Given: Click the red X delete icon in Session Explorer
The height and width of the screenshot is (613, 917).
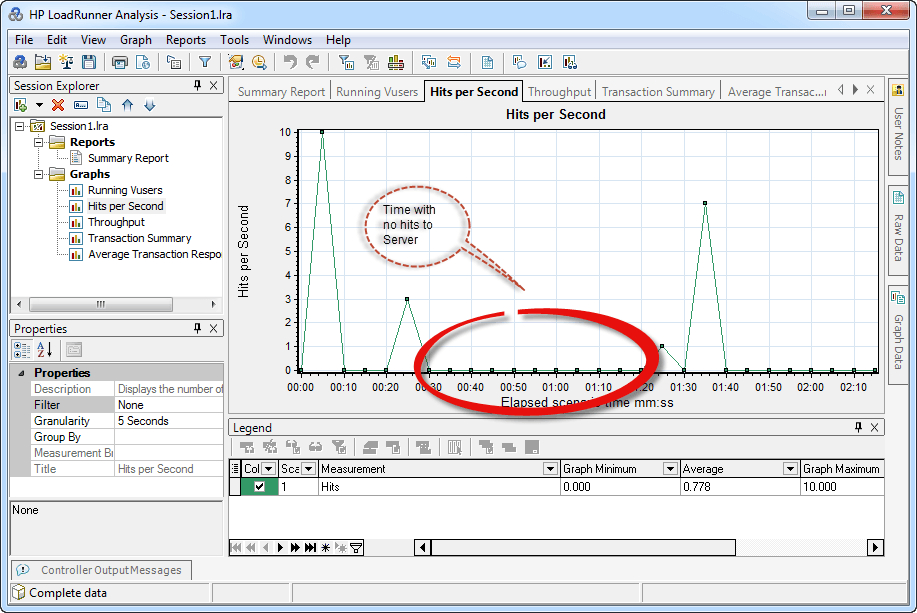Looking at the screenshot, I should tap(58, 105).
